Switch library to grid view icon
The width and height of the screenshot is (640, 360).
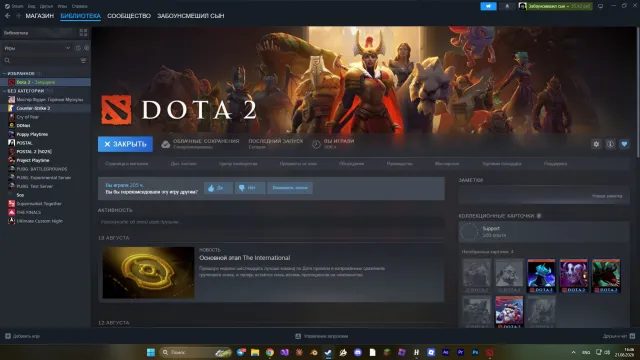(x=83, y=33)
